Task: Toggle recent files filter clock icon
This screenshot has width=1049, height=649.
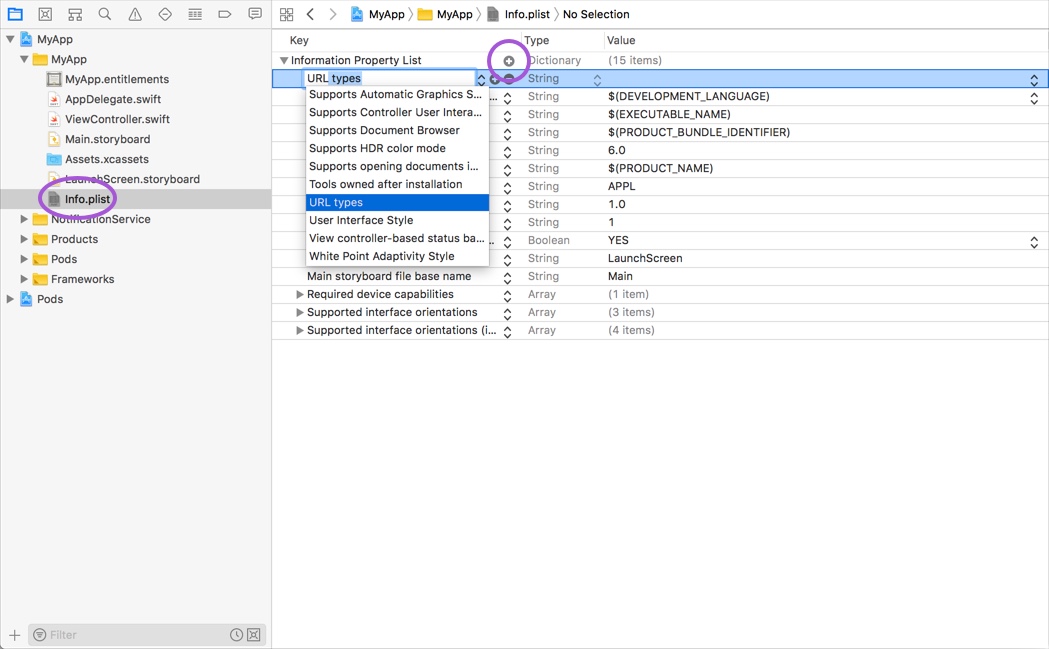Action: [x=236, y=635]
